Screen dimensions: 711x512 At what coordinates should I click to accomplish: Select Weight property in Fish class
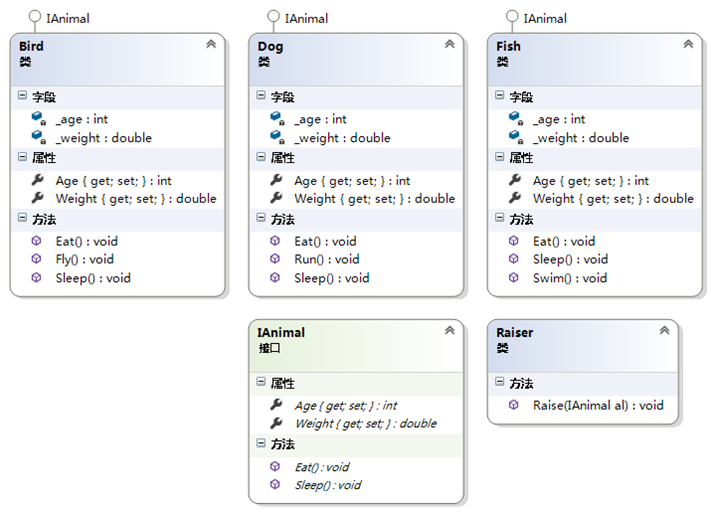613,199
